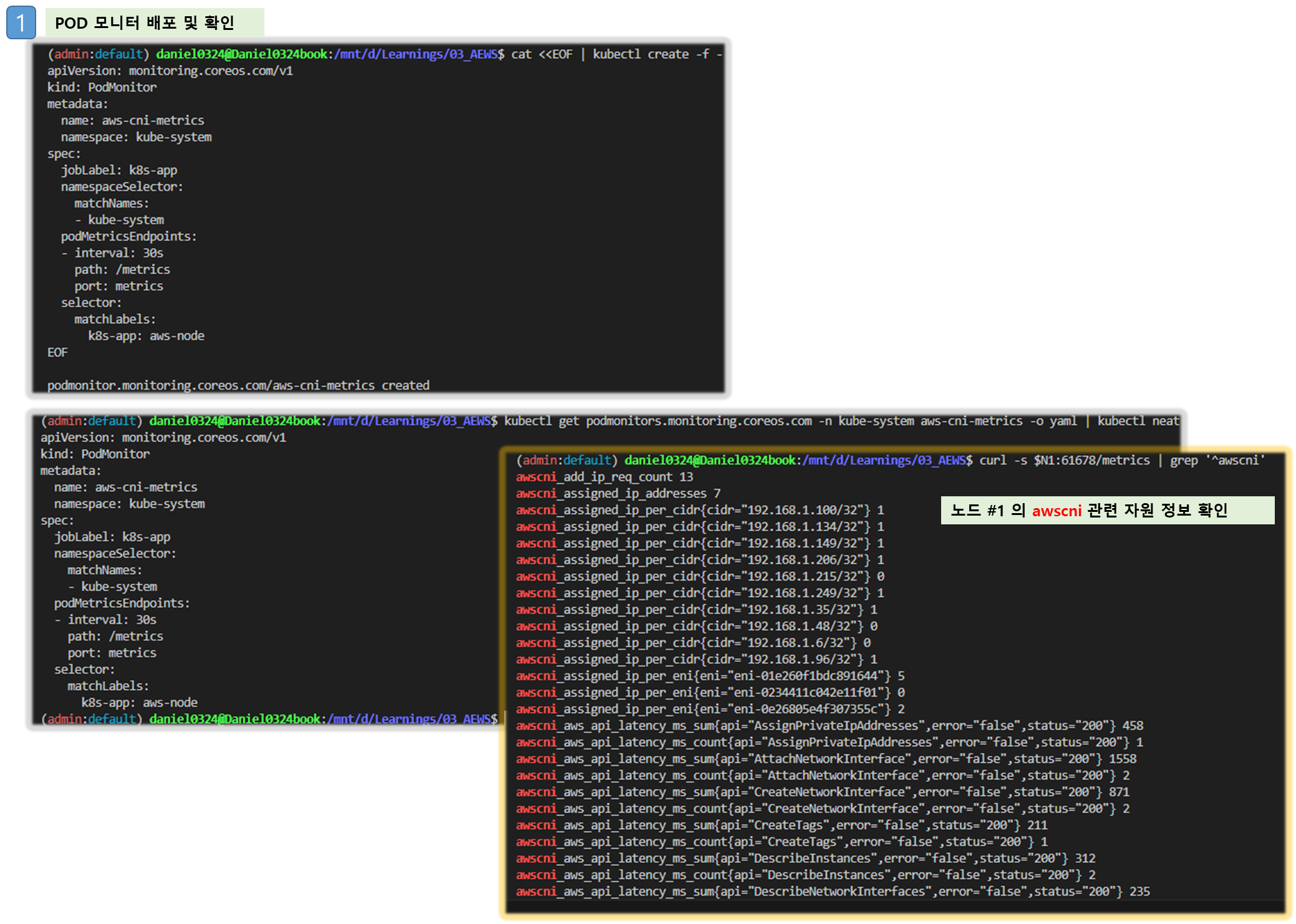Click the awscni_assigned_ip_addresses 7 line
Screen dimensions: 1296x924
click(x=617, y=493)
